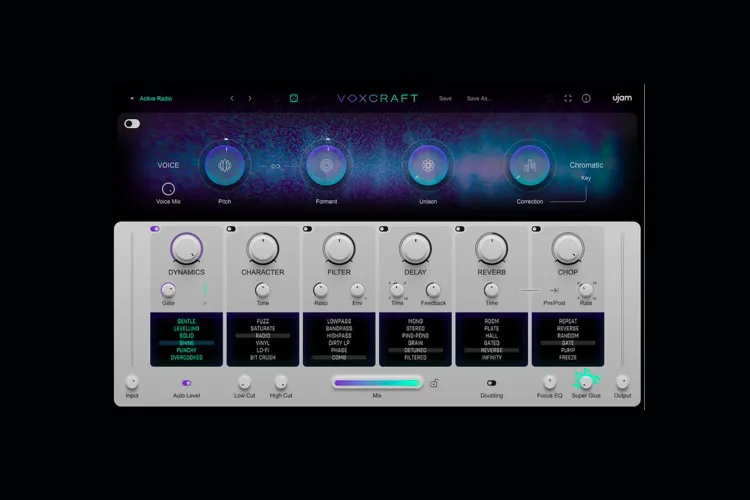The image size is (750, 500).
Task: Click the Chop Rate knob
Action: [586, 290]
